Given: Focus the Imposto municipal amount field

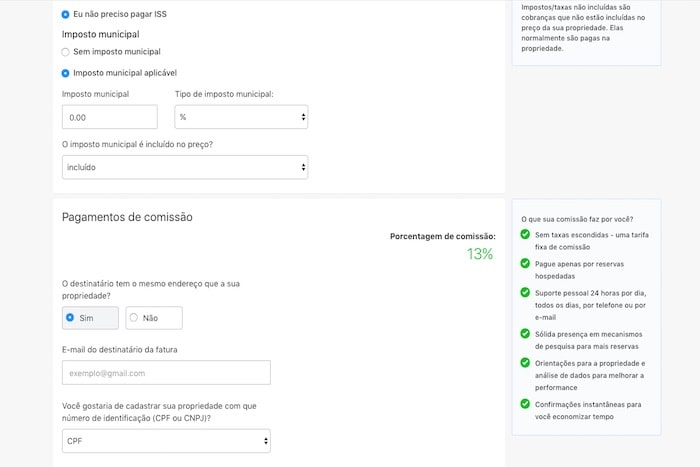Looking at the screenshot, I should coord(110,117).
